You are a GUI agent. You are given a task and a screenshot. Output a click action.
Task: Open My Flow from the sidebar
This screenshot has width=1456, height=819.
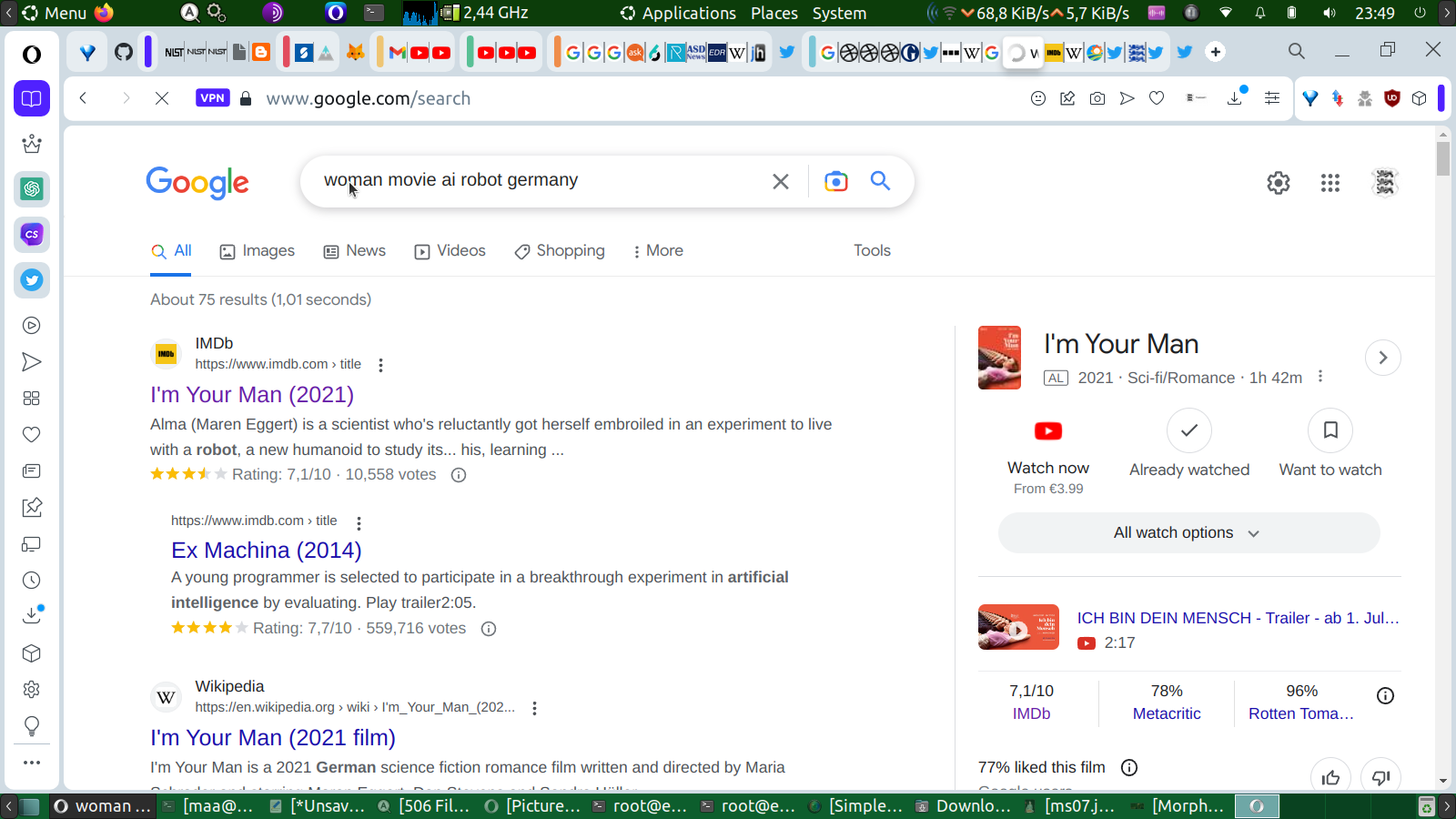32,362
